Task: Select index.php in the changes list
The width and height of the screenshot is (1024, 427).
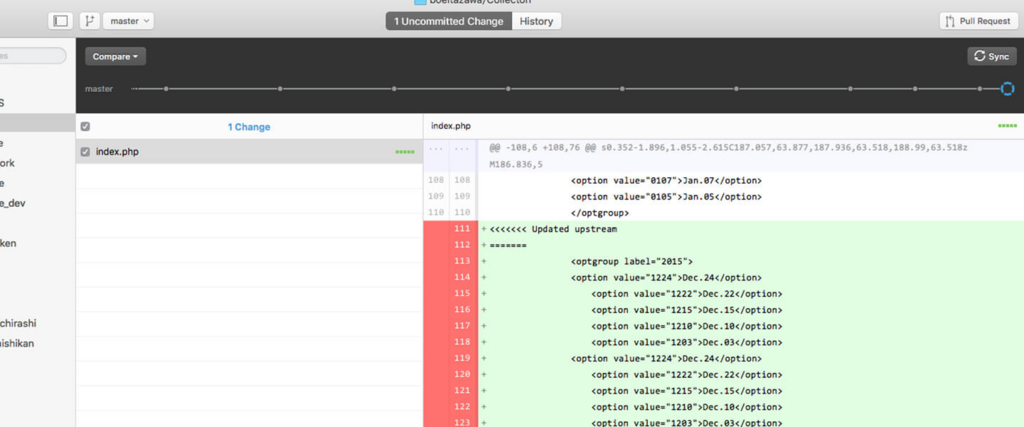Action: pos(249,152)
